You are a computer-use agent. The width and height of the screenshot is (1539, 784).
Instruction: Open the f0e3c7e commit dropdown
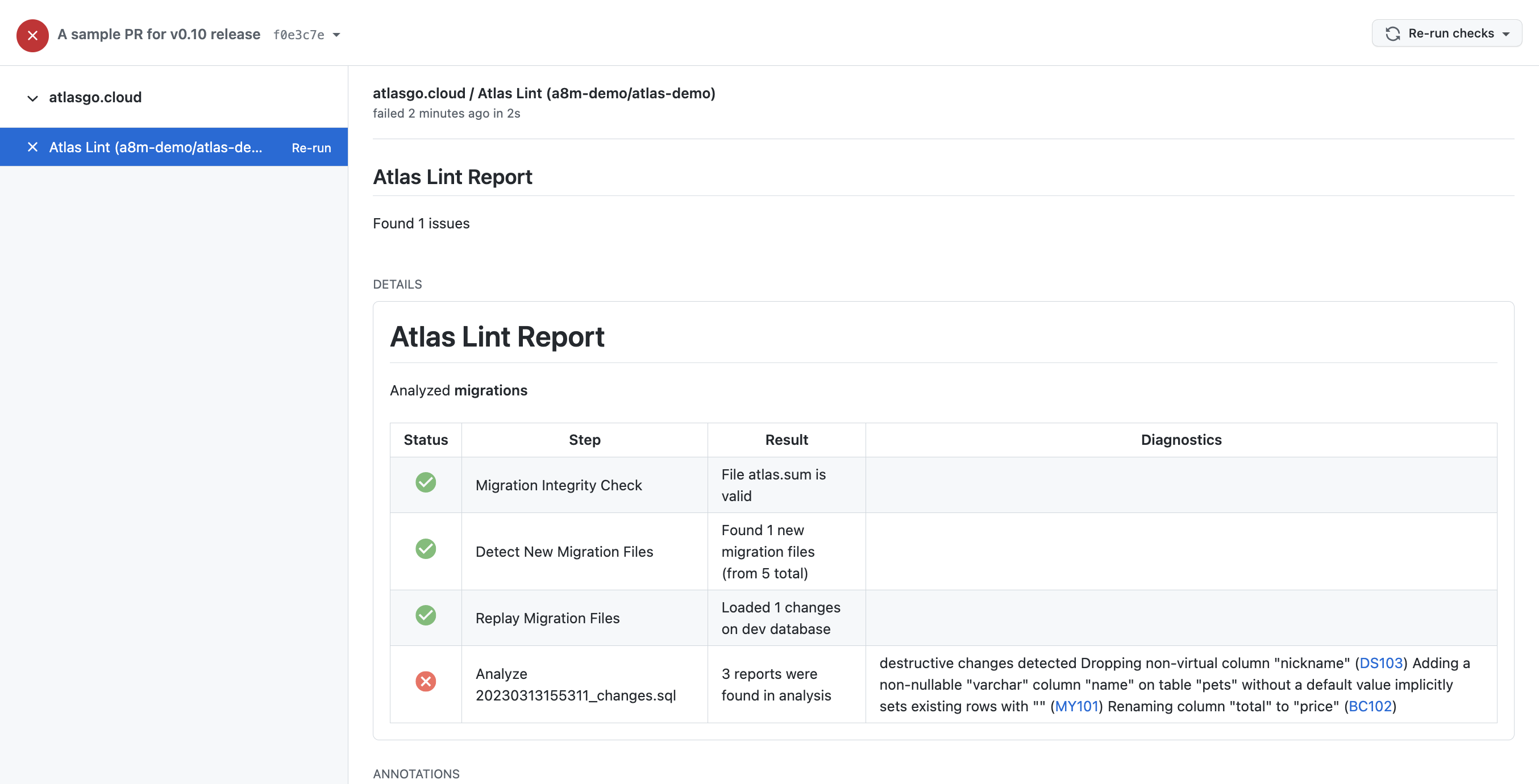[x=336, y=35]
